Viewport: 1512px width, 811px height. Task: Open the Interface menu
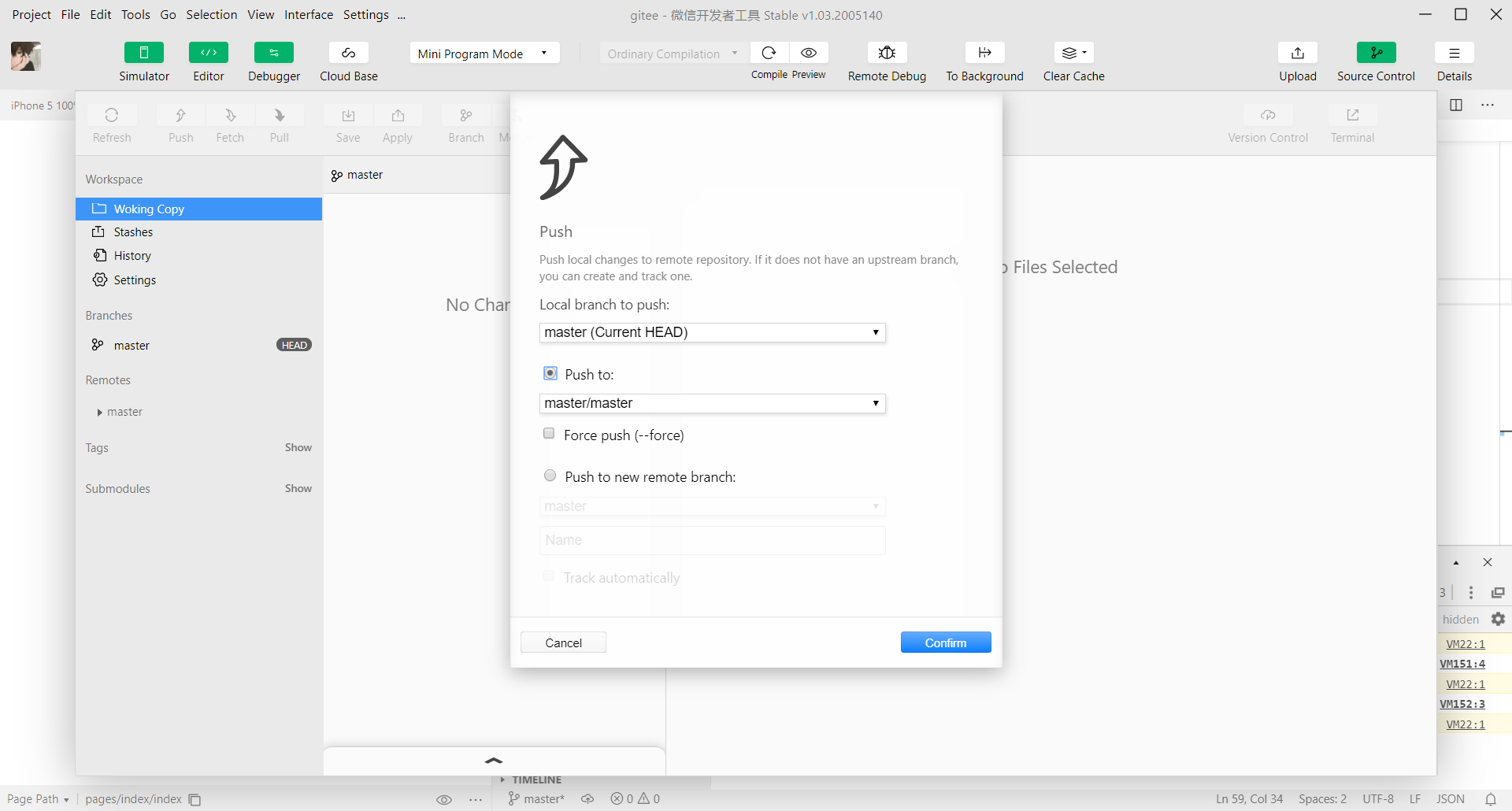coord(309,15)
